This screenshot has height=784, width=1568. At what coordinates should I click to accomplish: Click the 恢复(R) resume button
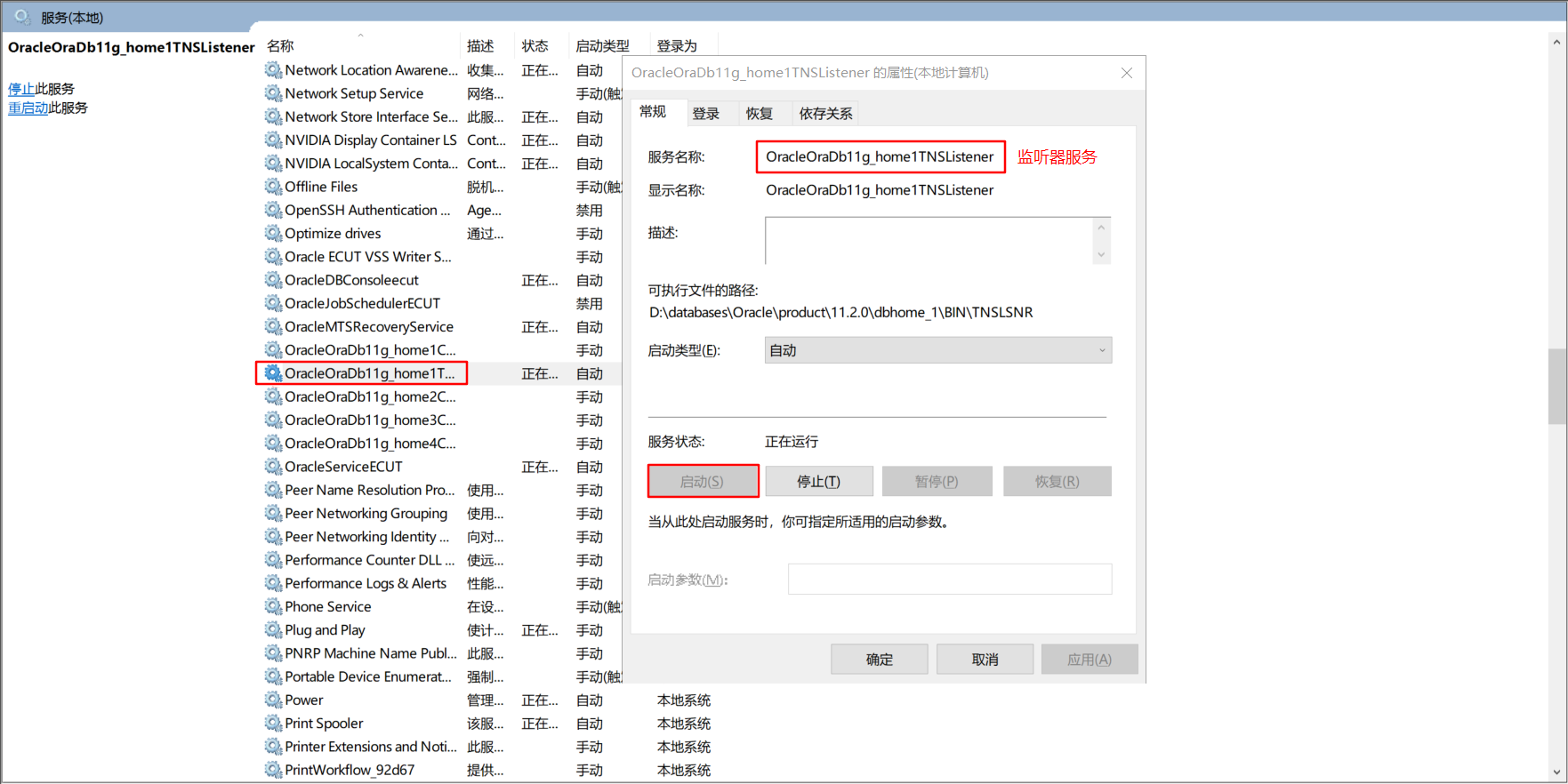pyautogui.click(x=1057, y=481)
